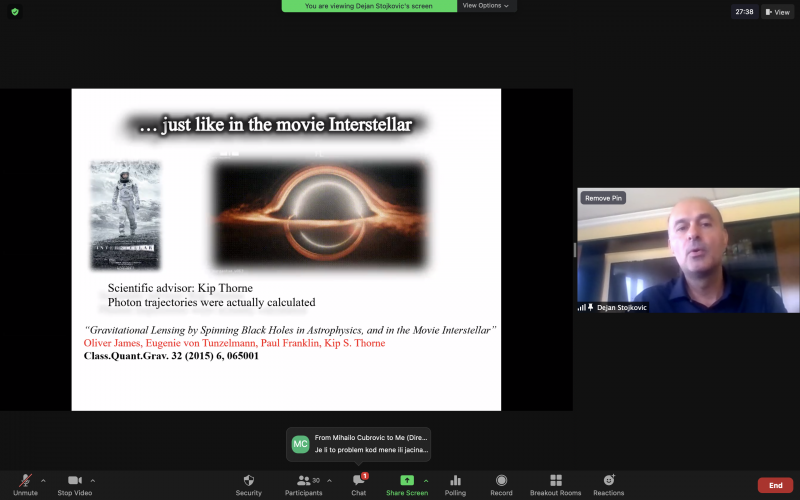Open Breakout Rooms
800x500 pixels.
[x=556, y=485]
